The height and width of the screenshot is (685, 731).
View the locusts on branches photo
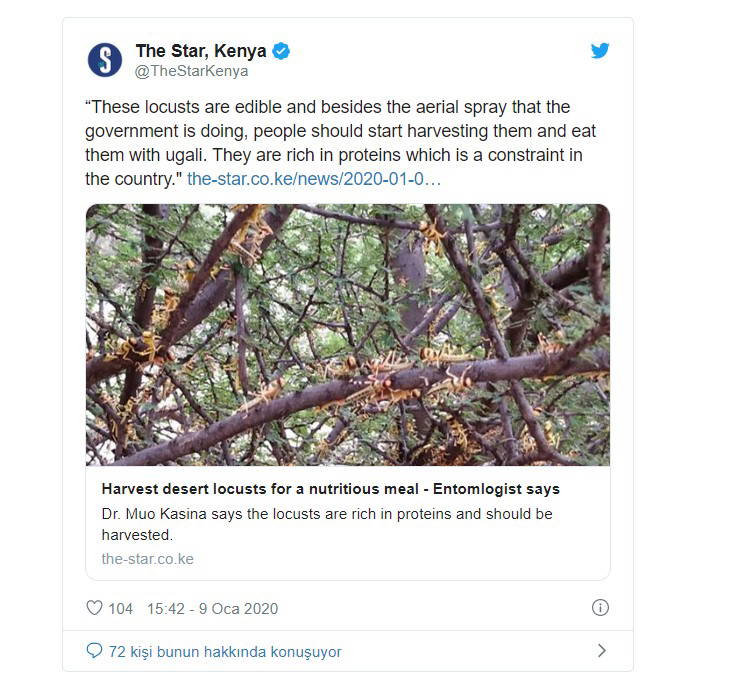pyautogui.click(x=348, y=335)
